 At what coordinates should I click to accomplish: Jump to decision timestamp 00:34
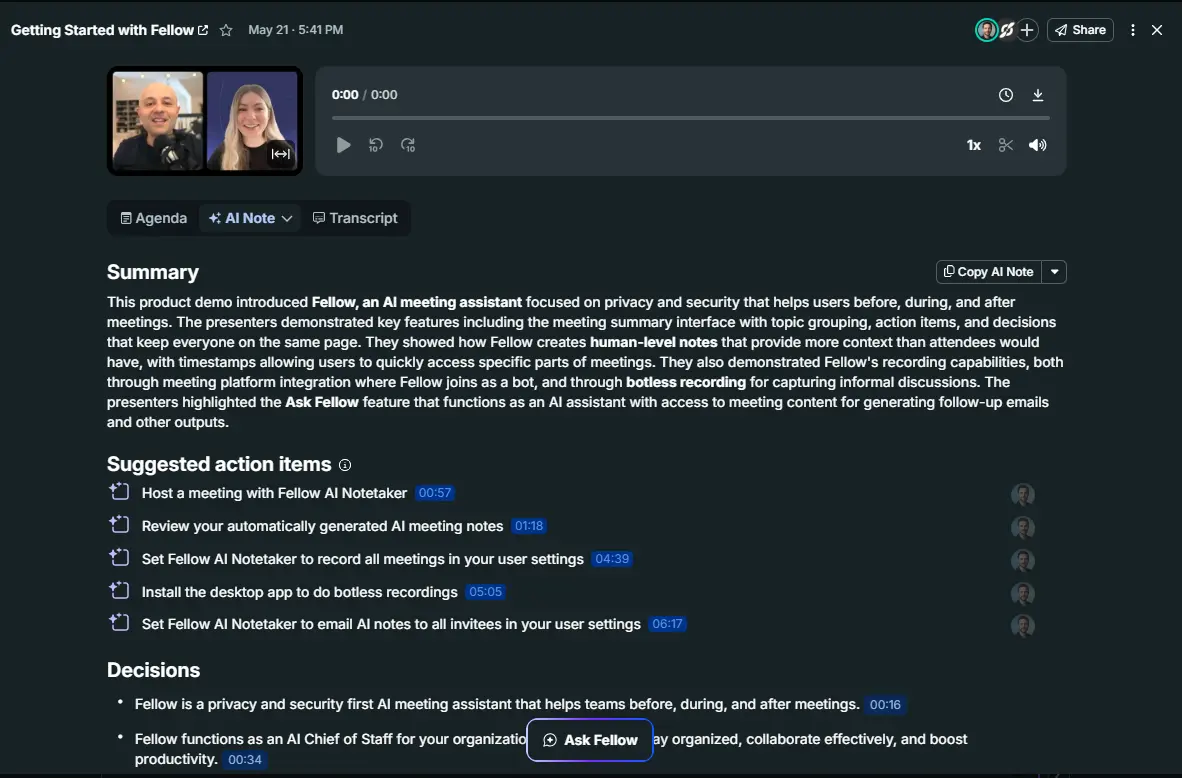pos(245,760)
